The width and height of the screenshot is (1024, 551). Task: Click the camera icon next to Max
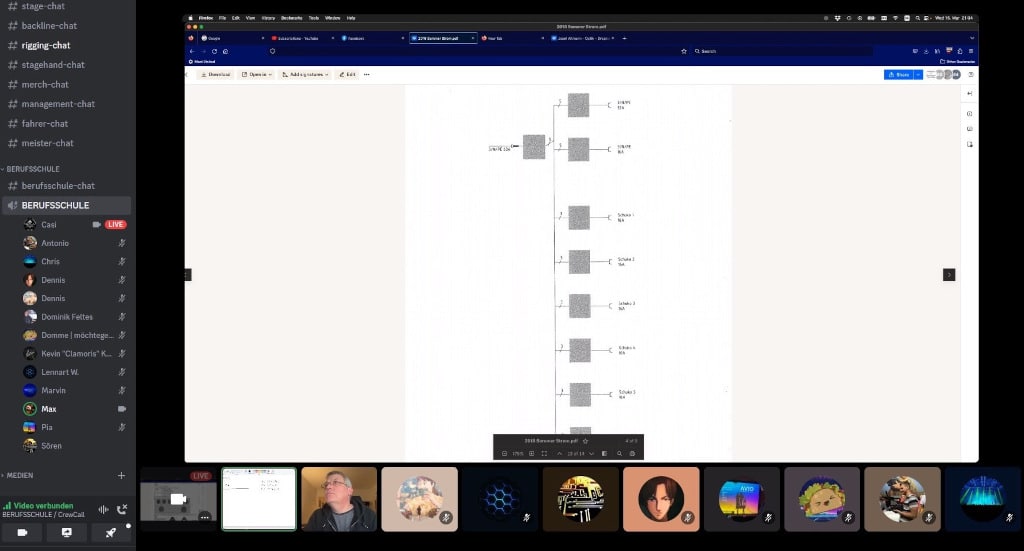pos(122,409)
